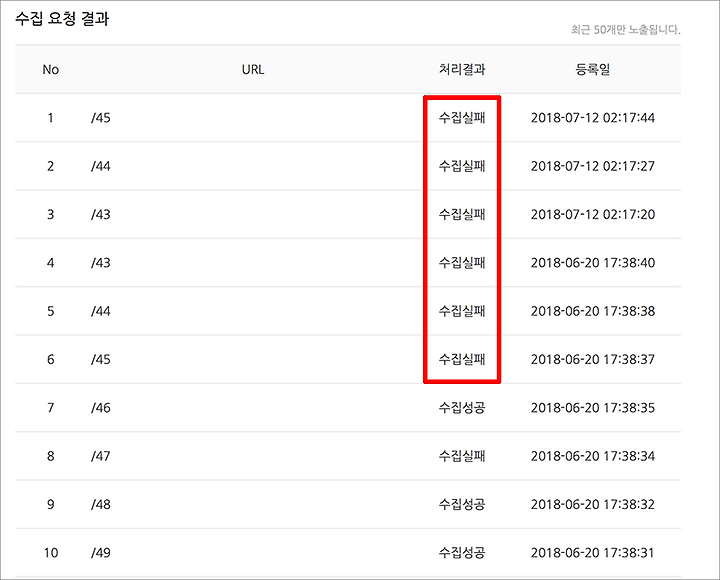Select 수집성공 result in row 9
The image size is (720, 580).
coord(462,505)
